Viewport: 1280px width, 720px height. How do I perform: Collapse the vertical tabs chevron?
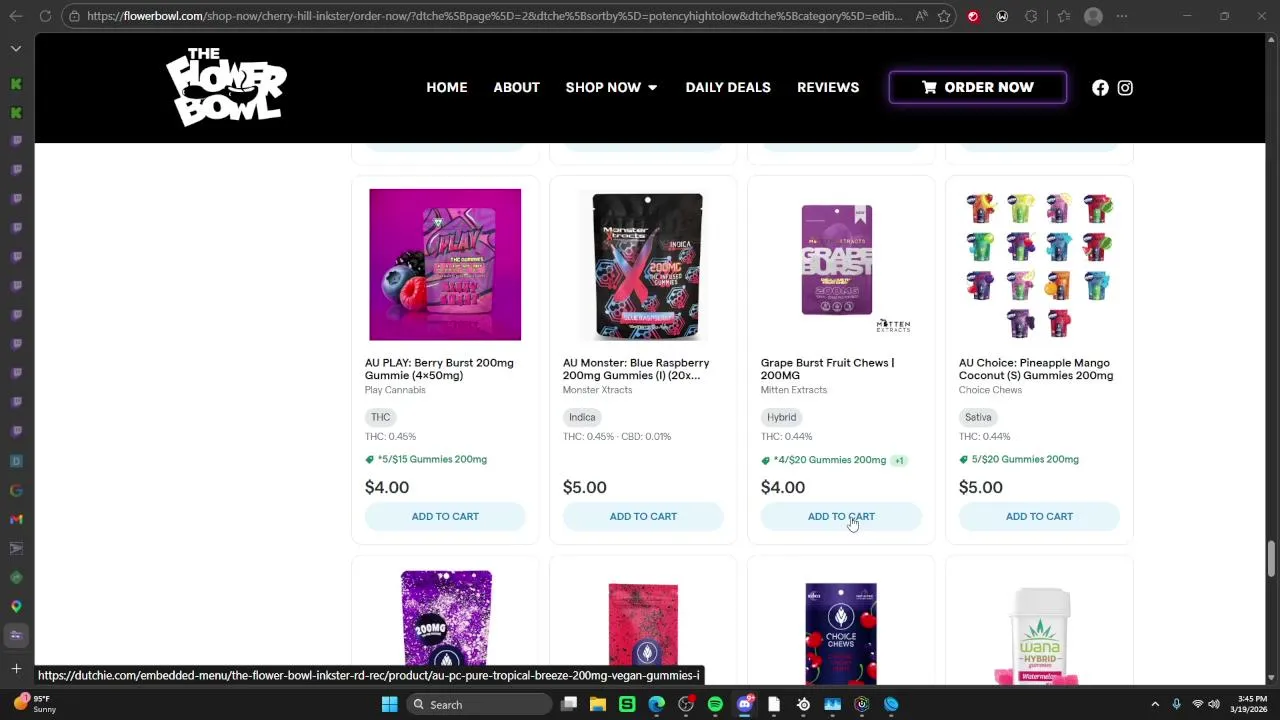click(16, 48)
